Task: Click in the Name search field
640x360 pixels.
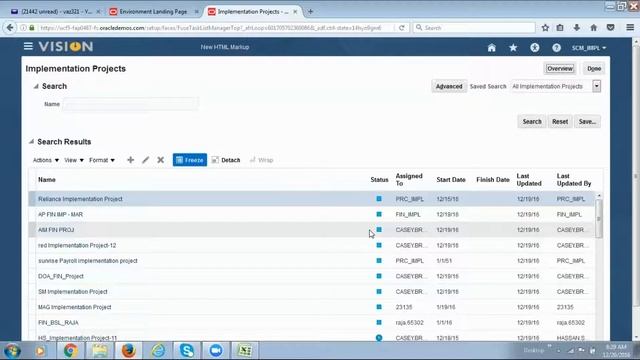Action: pos(131,104)
